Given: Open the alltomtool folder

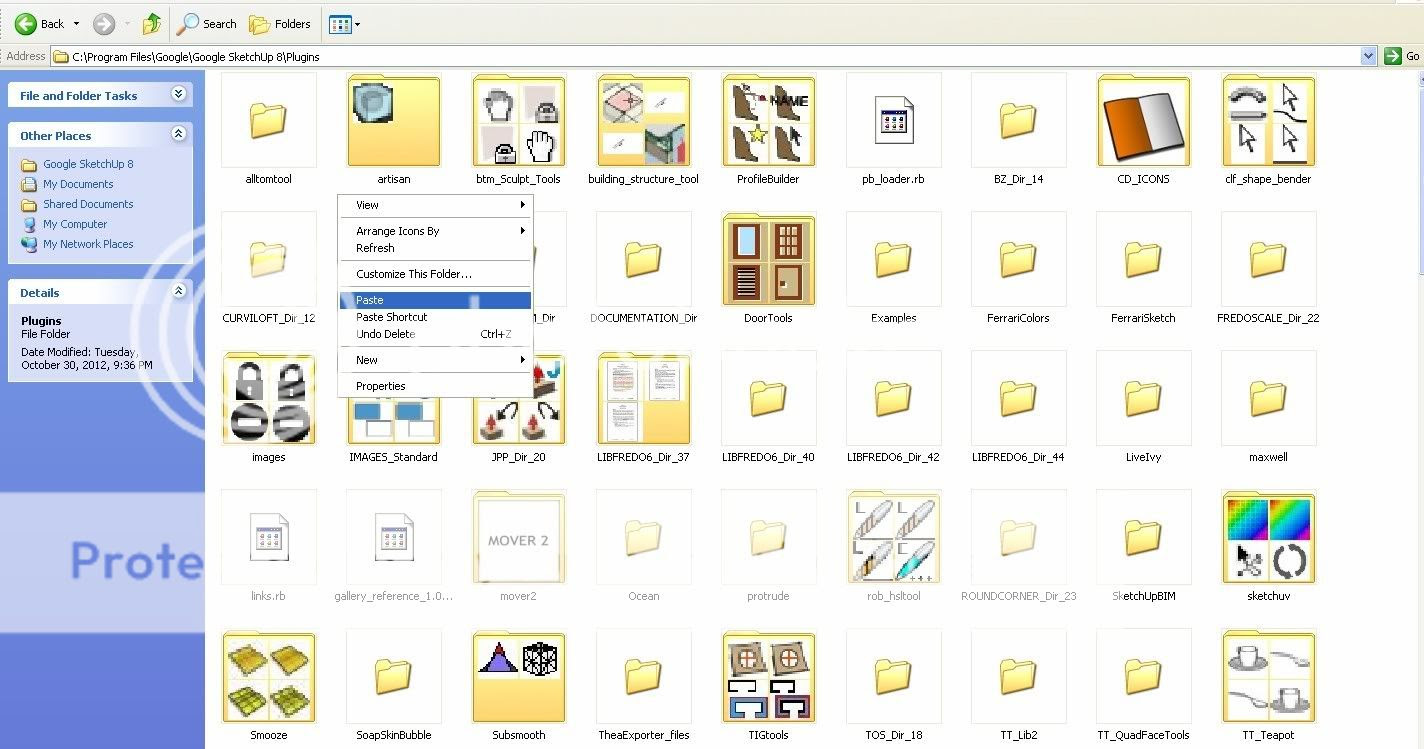Looking at the screenshot, I should coord(268,121).
